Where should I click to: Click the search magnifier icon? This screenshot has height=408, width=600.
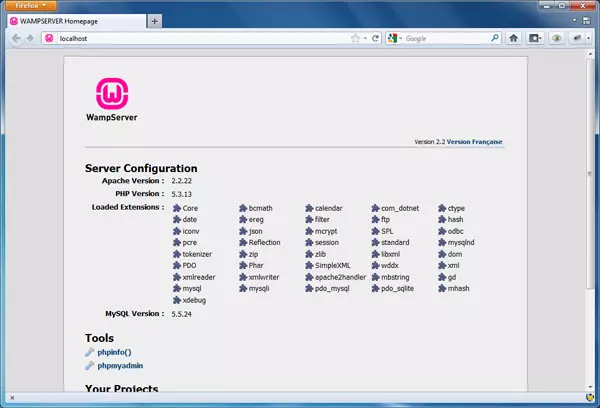coord(494,39)
